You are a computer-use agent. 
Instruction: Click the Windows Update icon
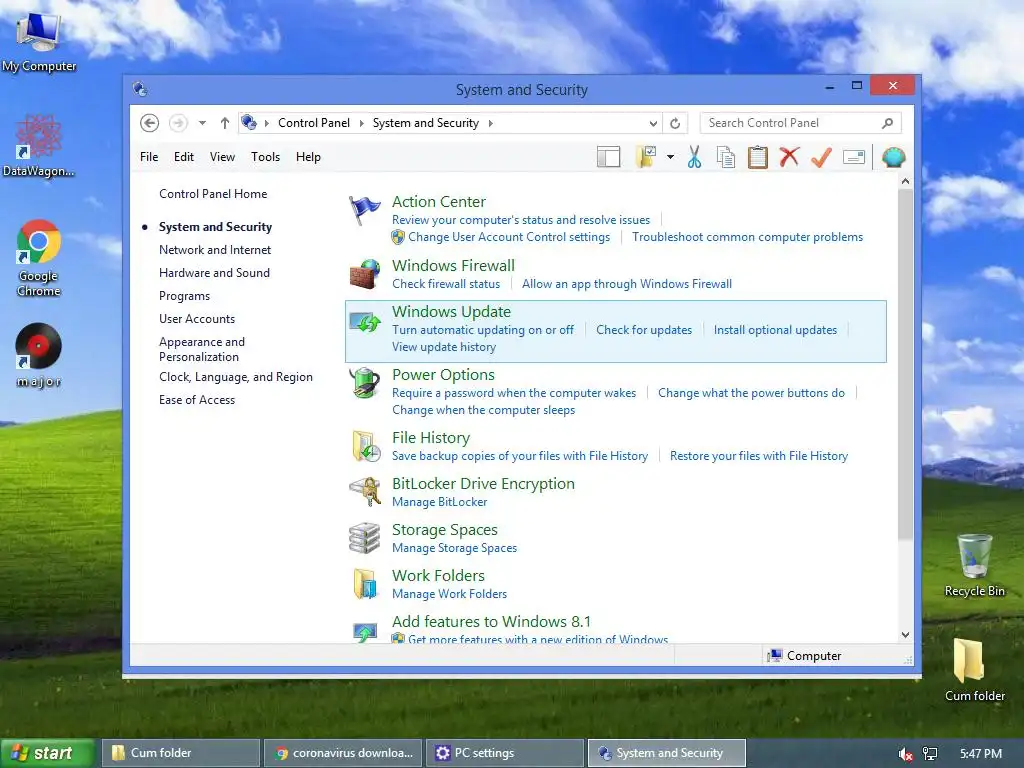coord(364,321)
